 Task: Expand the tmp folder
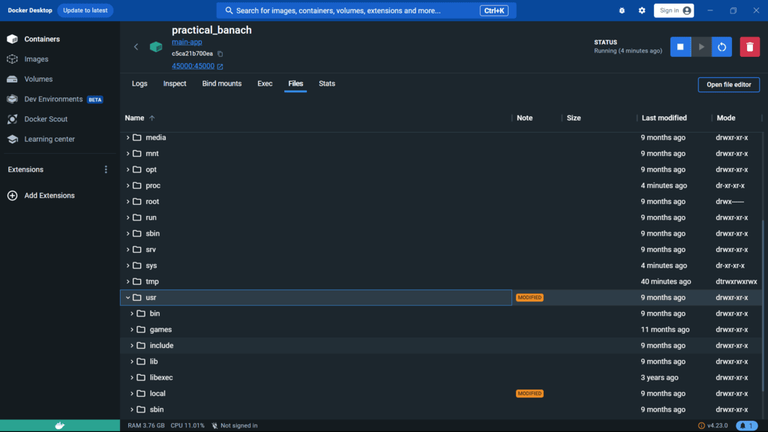[x=128, y=282]
